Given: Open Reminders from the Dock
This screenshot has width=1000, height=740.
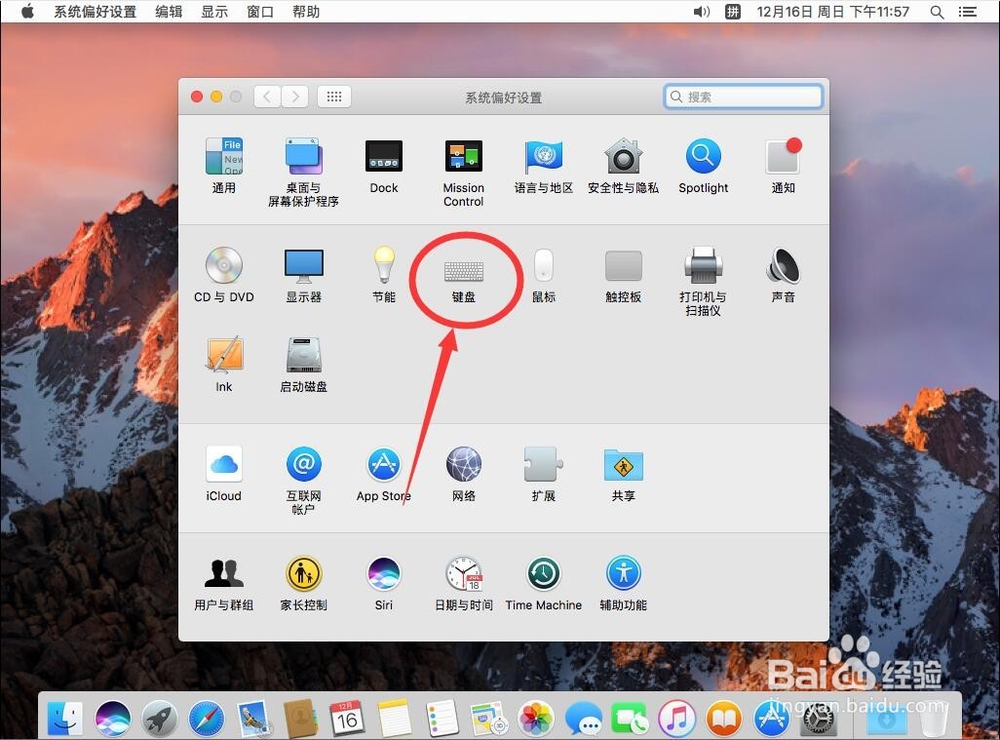Looking at the screenshot, I should click(441, 718).
